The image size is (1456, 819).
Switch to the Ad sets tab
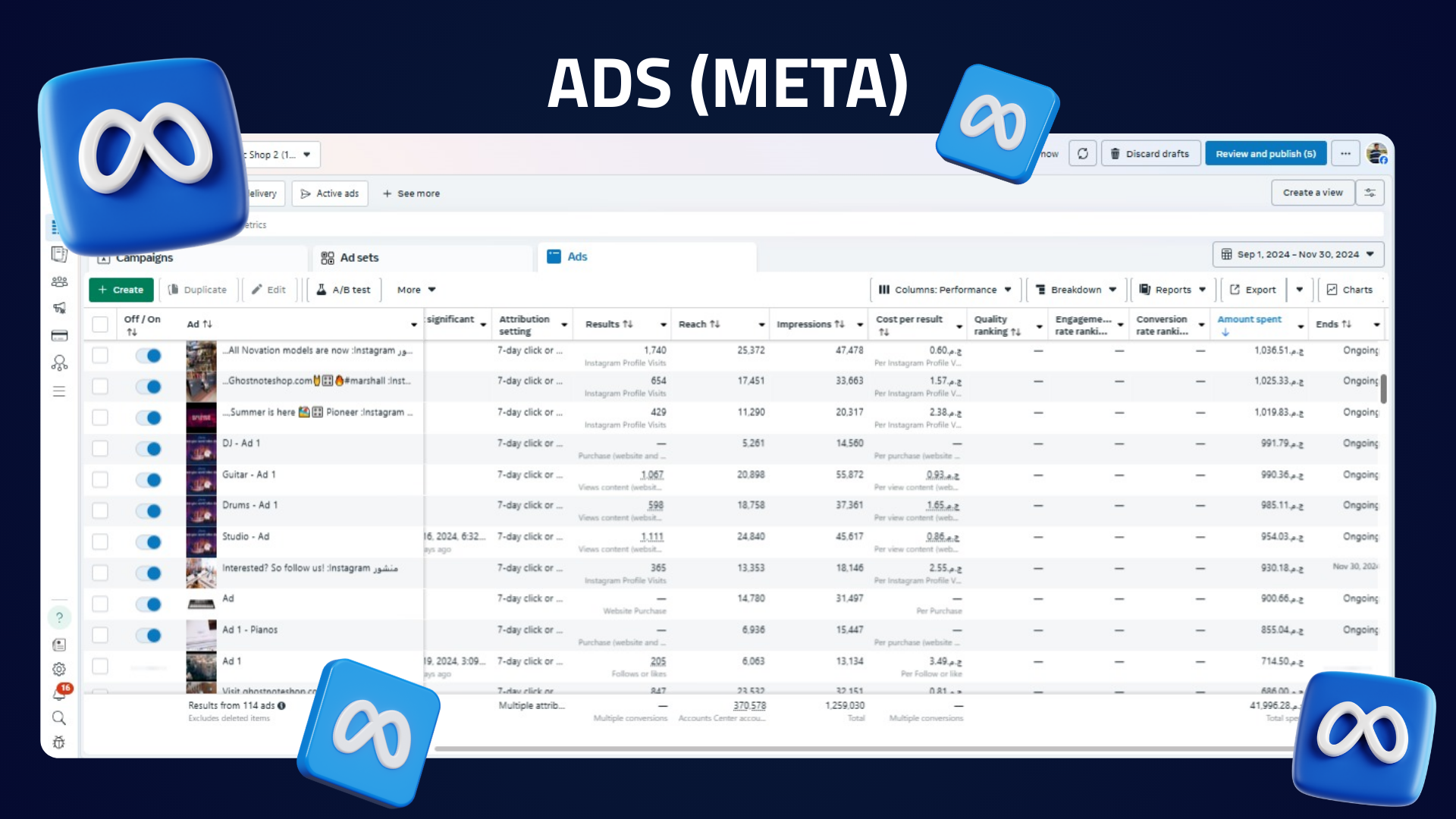point(359,258)
